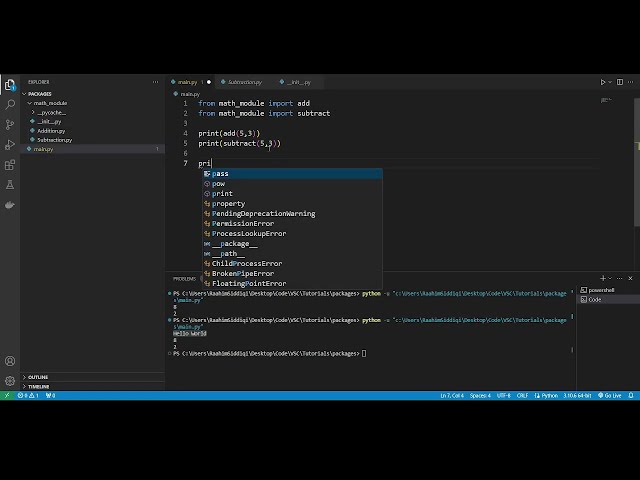Choose __package__ from suggestions
This screenshot has height=480, width=640.
293,244
